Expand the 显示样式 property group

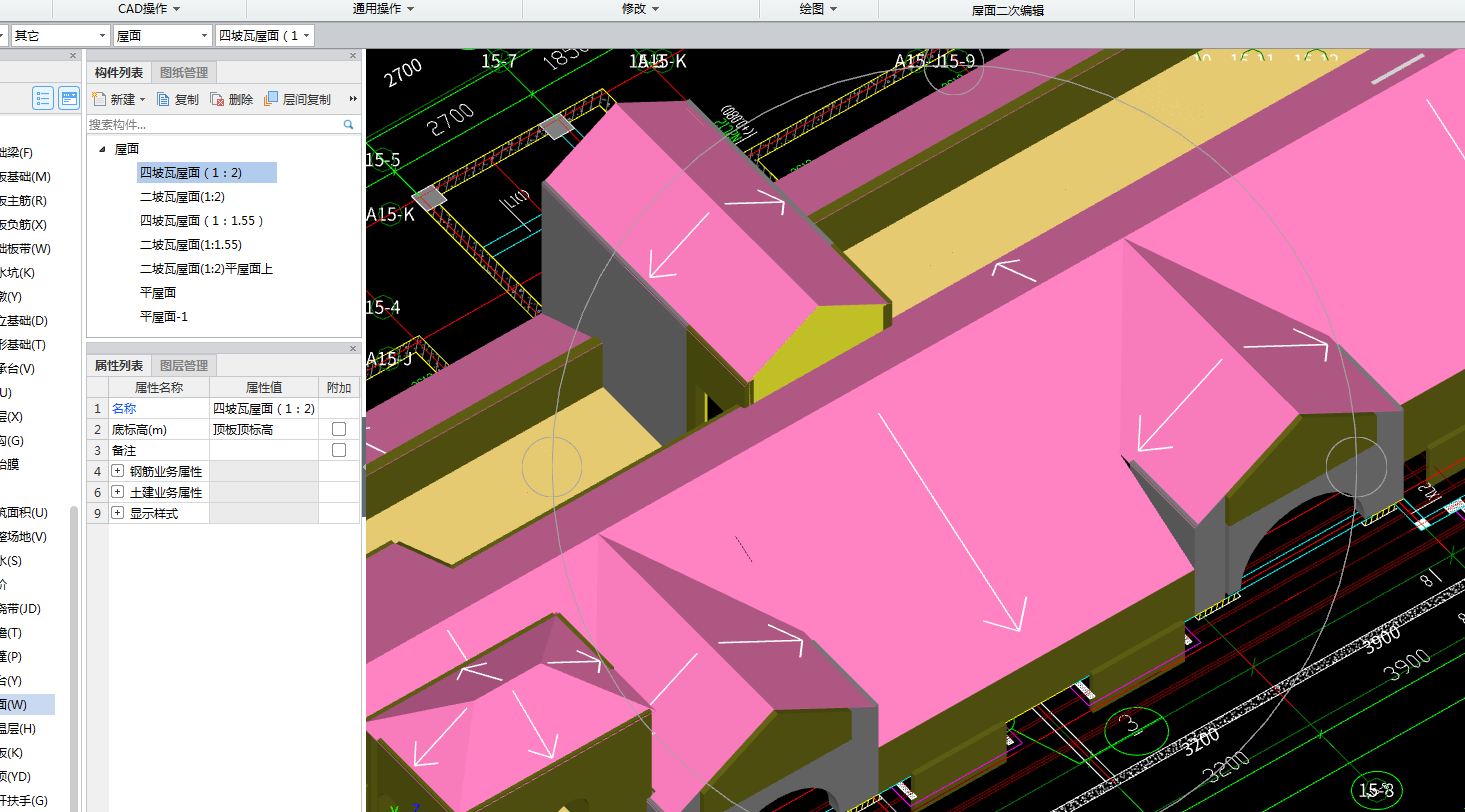pos(117,513)
